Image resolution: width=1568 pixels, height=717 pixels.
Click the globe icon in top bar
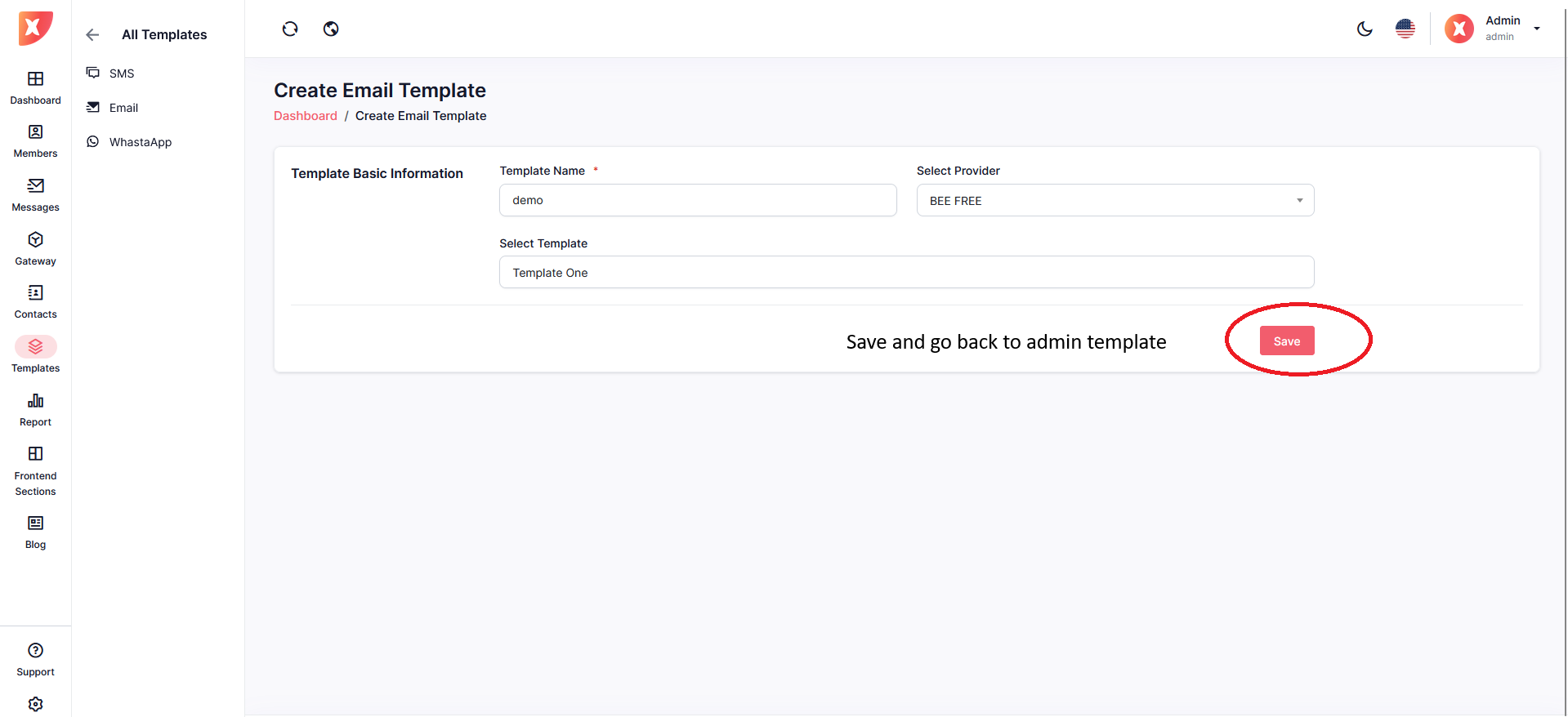(x=331, y=29)
